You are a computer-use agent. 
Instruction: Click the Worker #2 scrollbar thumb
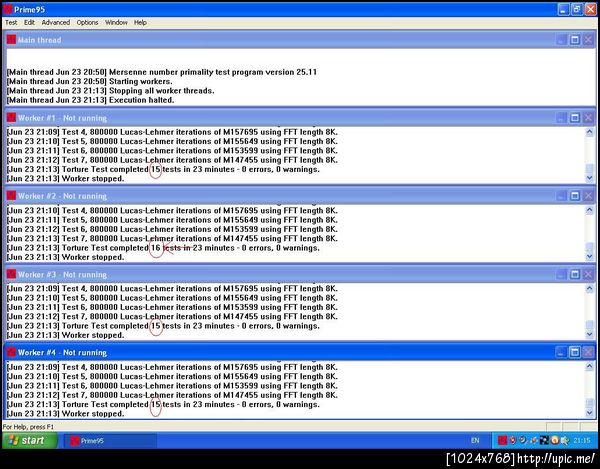click(x=590, y=247)
